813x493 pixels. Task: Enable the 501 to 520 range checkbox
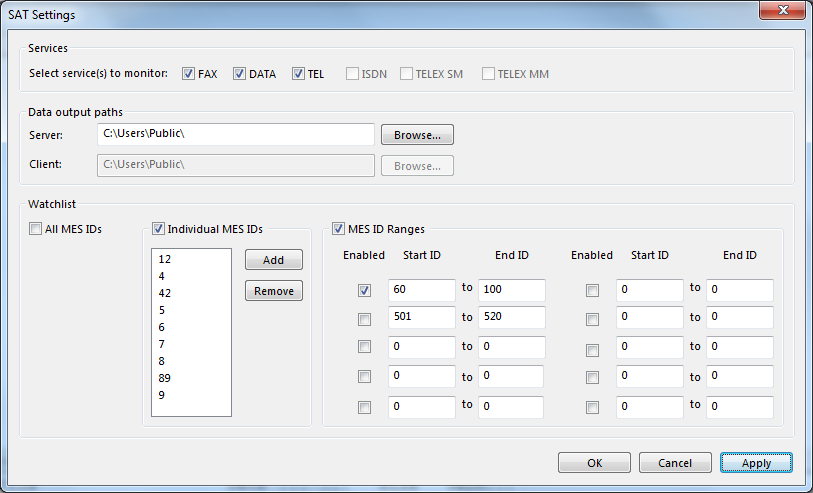click(x=364, y=319)
